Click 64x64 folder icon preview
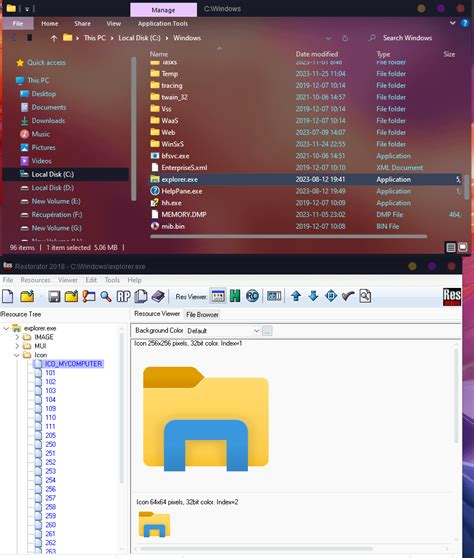Image resolution: width=474 pixels, height=558 pixels. pyautogui.click(x=154, y=524)
